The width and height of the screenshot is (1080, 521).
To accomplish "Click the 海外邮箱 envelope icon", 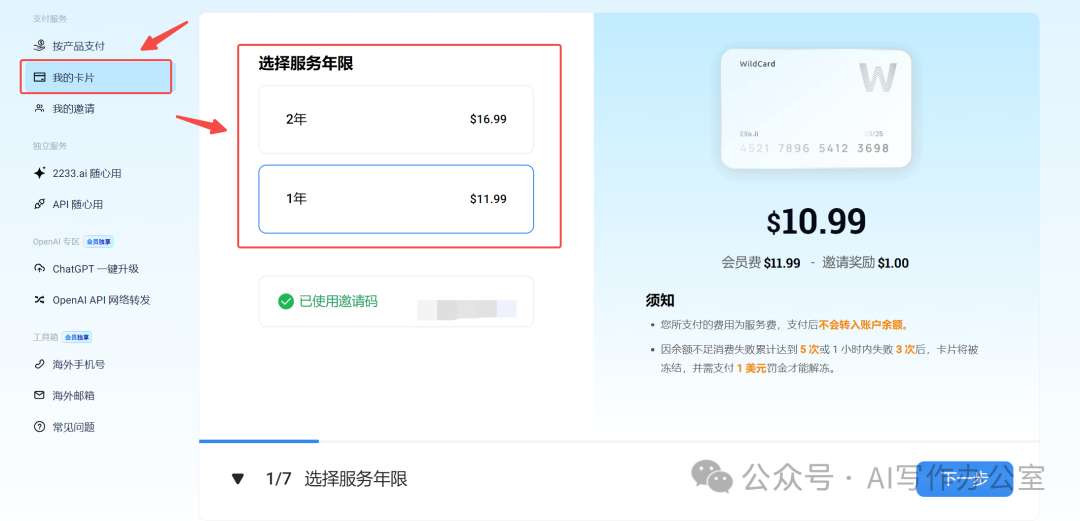I will click(x=39, y=395).
